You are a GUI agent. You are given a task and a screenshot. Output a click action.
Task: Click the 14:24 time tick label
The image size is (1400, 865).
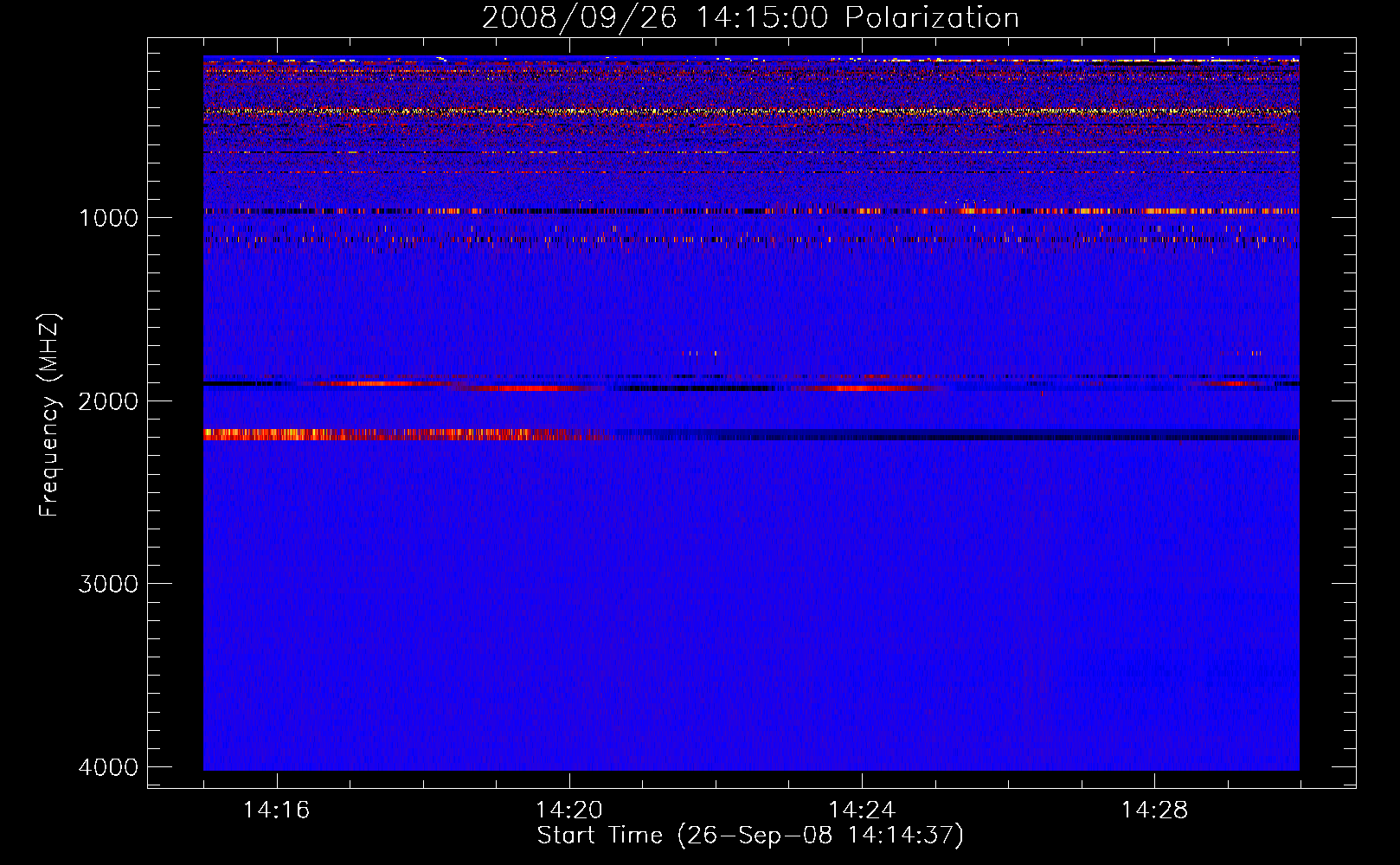[862, 810]
